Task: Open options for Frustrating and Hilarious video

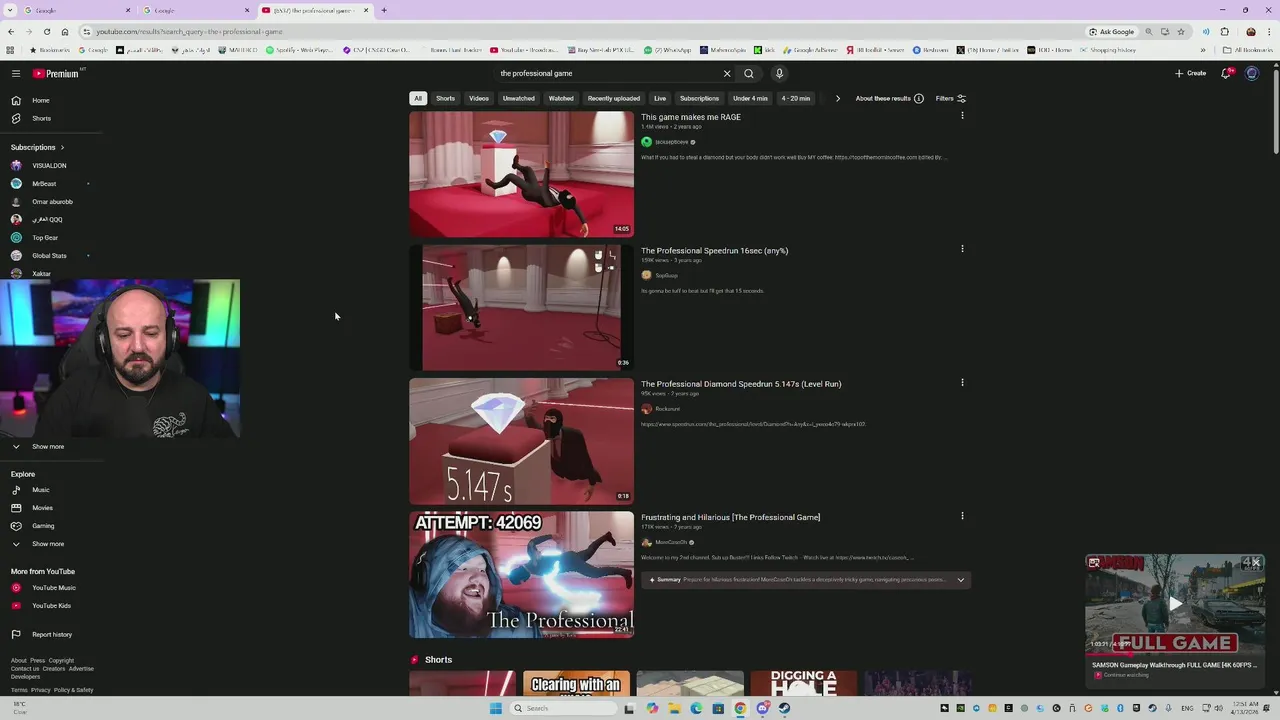Action: tap(962, 516)
